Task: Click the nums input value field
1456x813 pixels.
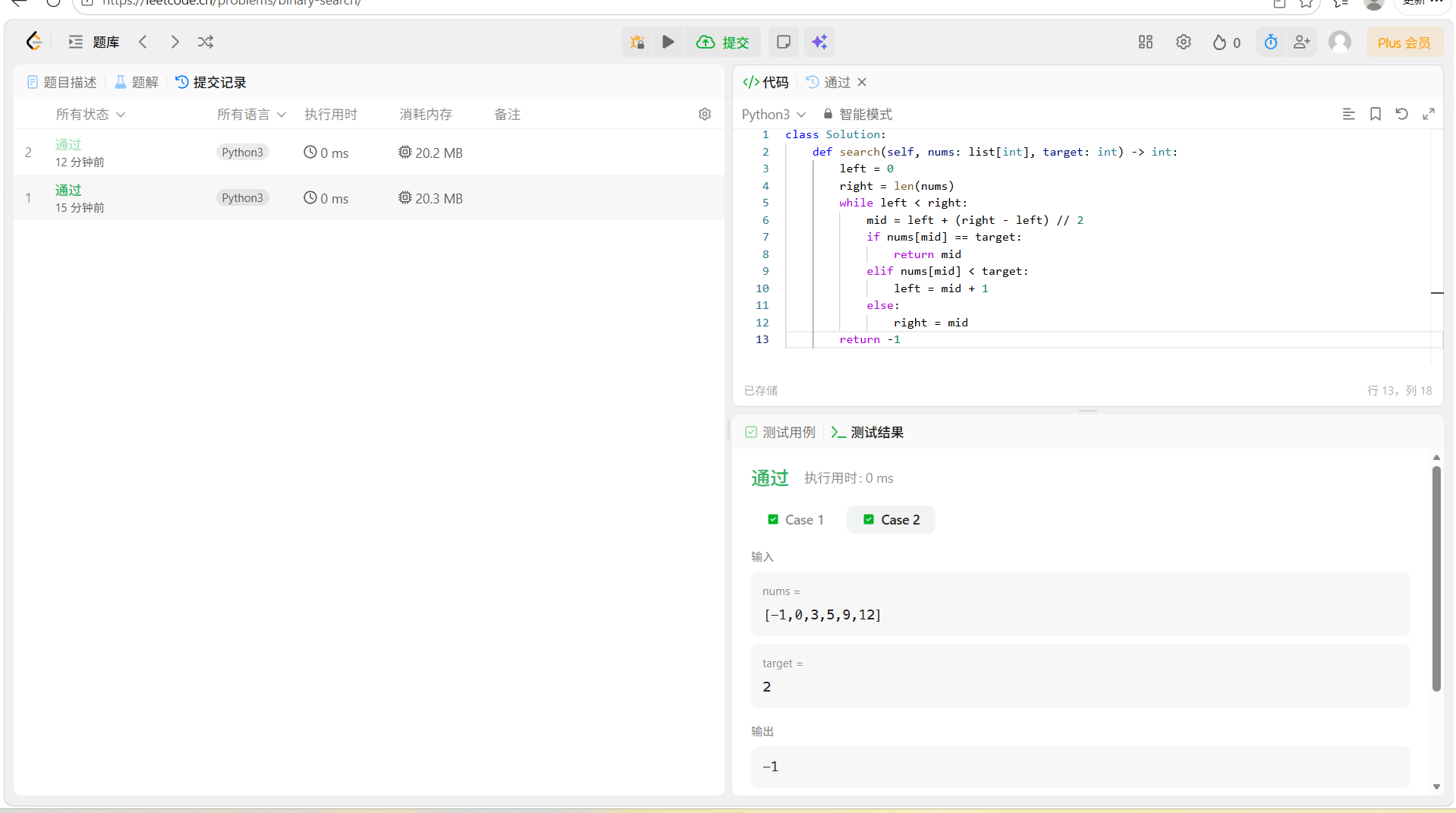Action: [1080, 603]
